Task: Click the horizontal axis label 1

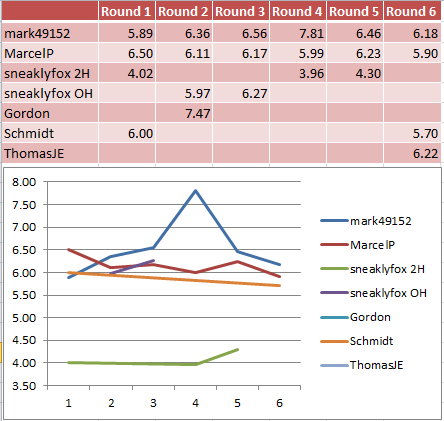Action: click(68, 403)
